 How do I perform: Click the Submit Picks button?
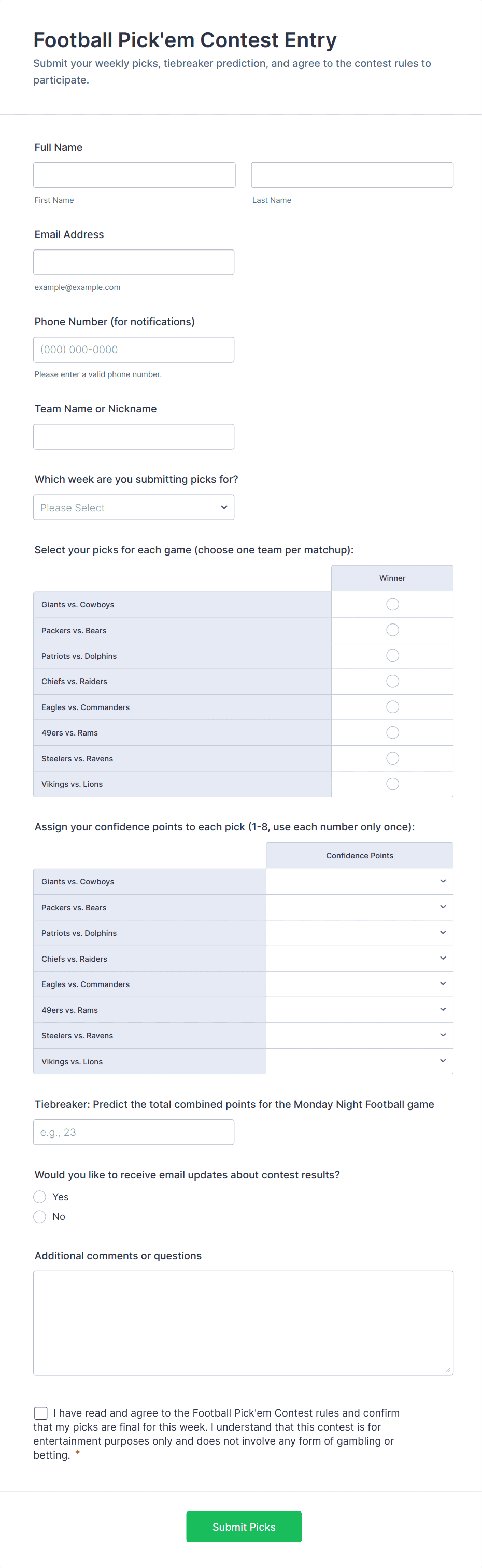(x=244, y=1526)
